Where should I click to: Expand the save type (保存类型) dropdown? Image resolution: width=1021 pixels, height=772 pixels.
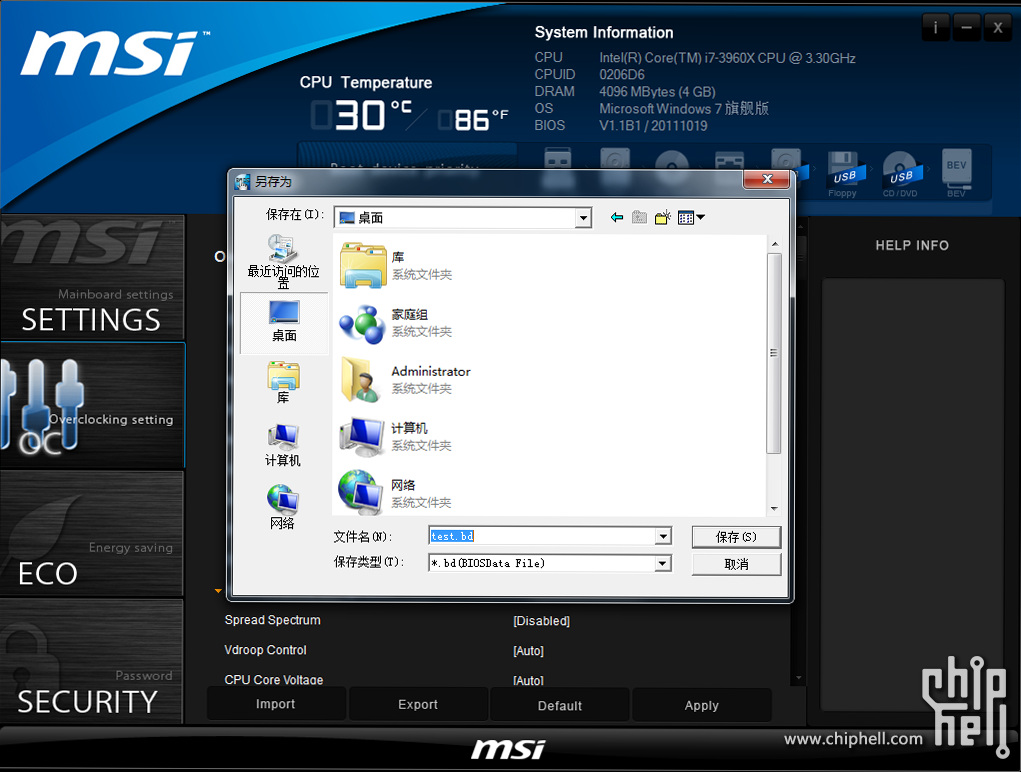pos(663,563)
